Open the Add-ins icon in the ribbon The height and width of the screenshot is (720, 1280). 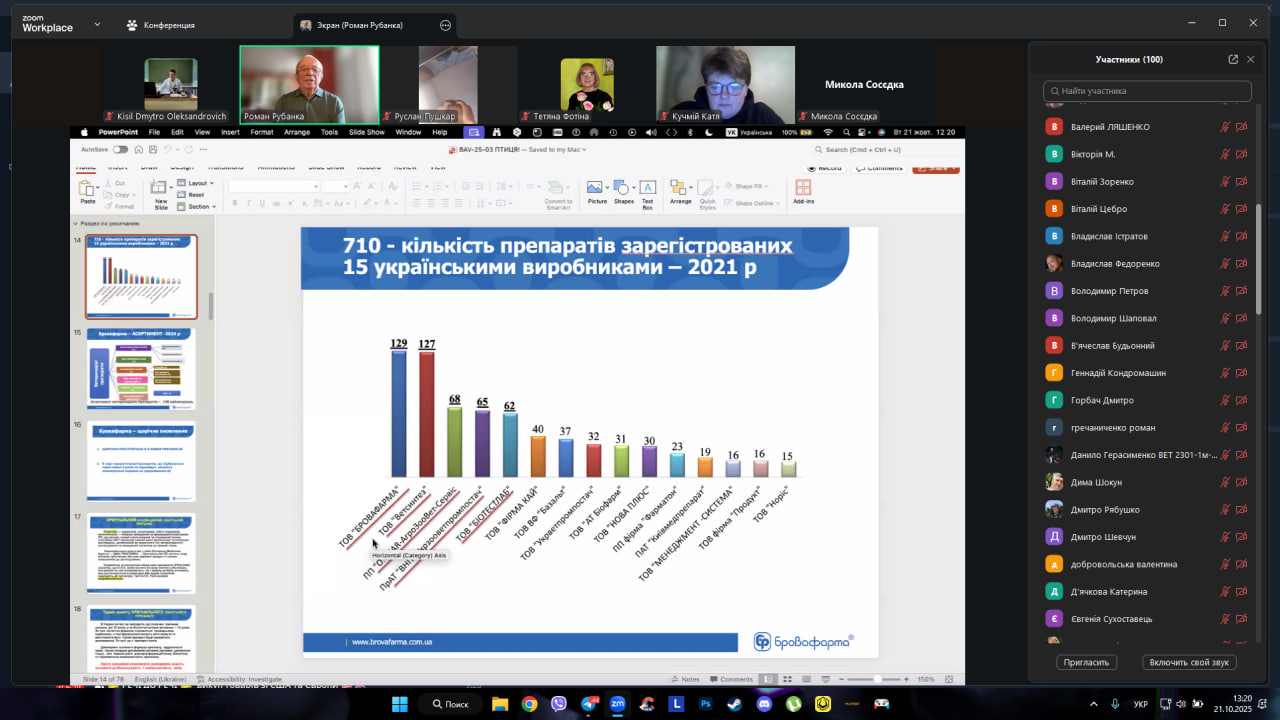[x=803, y=188]
